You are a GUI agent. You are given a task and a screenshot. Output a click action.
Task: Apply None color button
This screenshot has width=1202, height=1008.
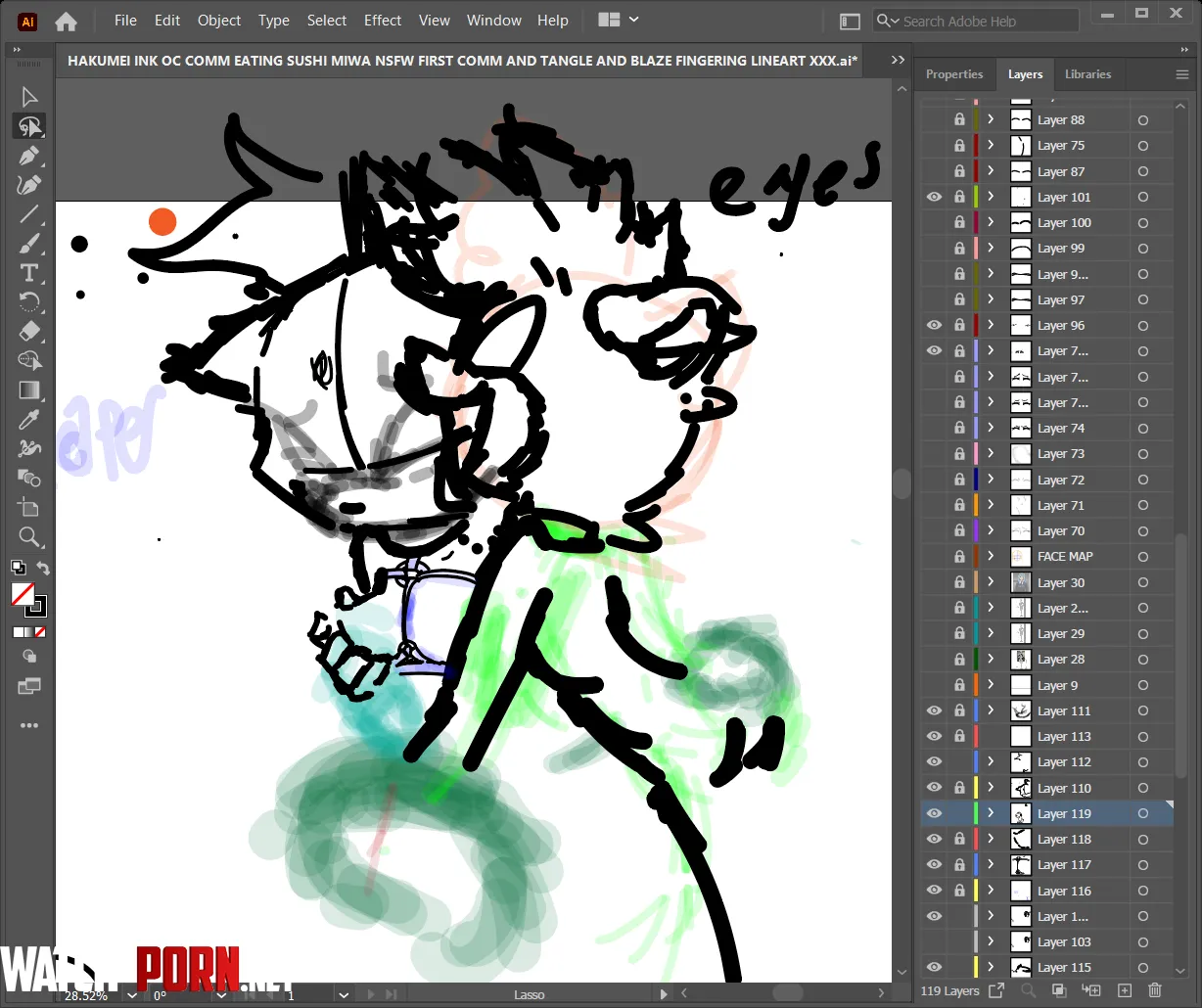click(x=41, y=632)
